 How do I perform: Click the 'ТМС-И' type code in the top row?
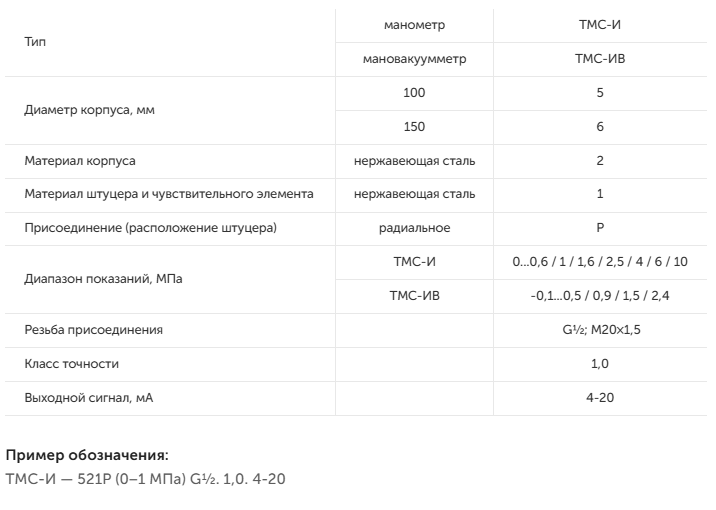(600, 25)
